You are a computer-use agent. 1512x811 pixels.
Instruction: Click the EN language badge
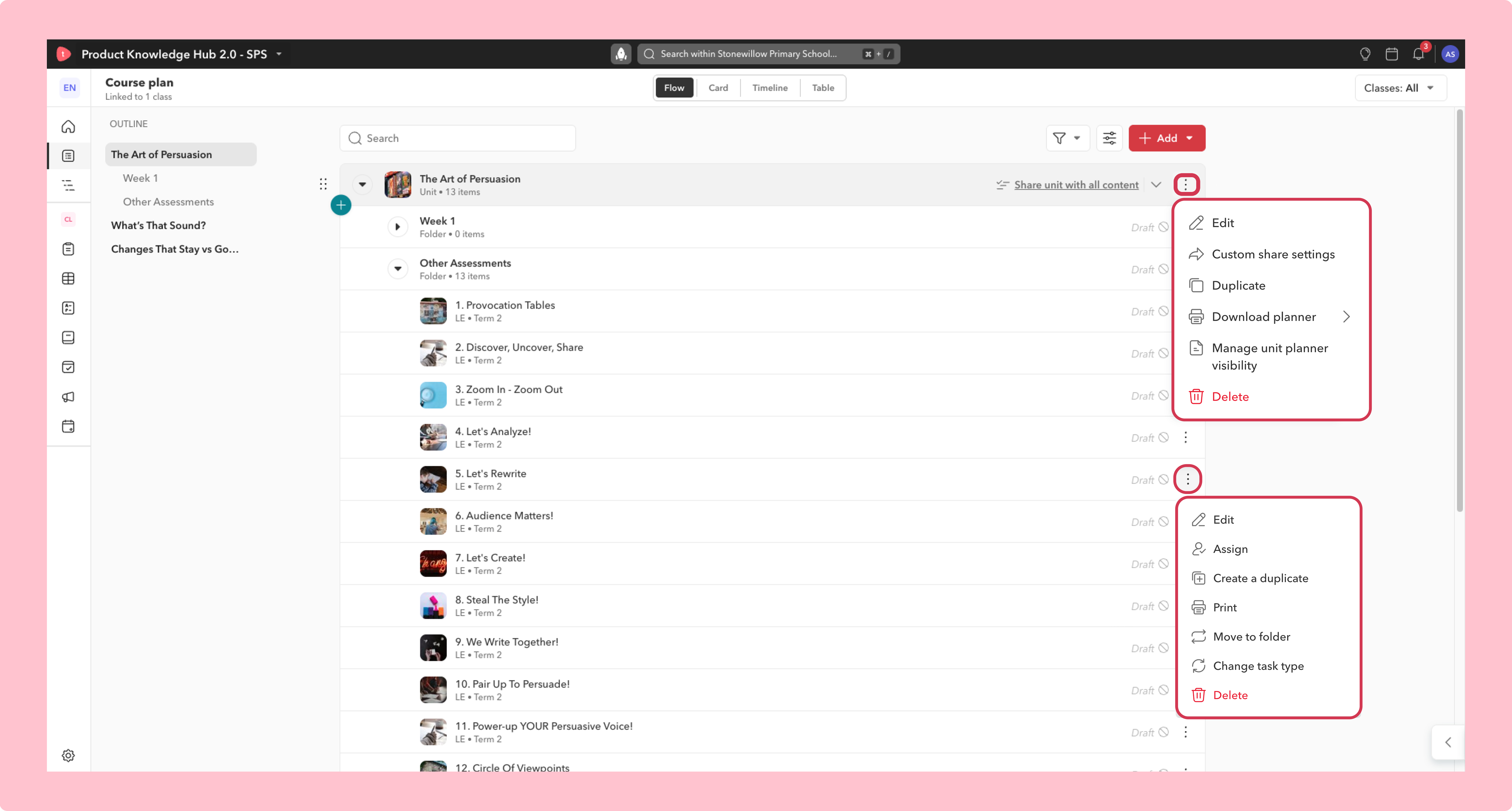tap(69, 88)
